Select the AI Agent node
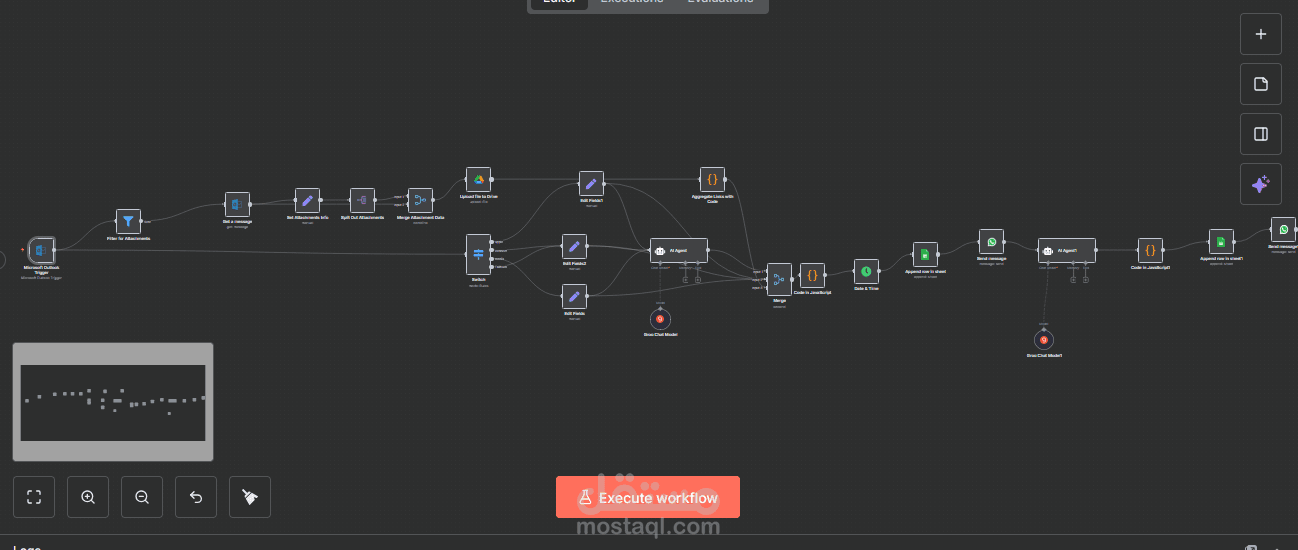 (679, 250)
